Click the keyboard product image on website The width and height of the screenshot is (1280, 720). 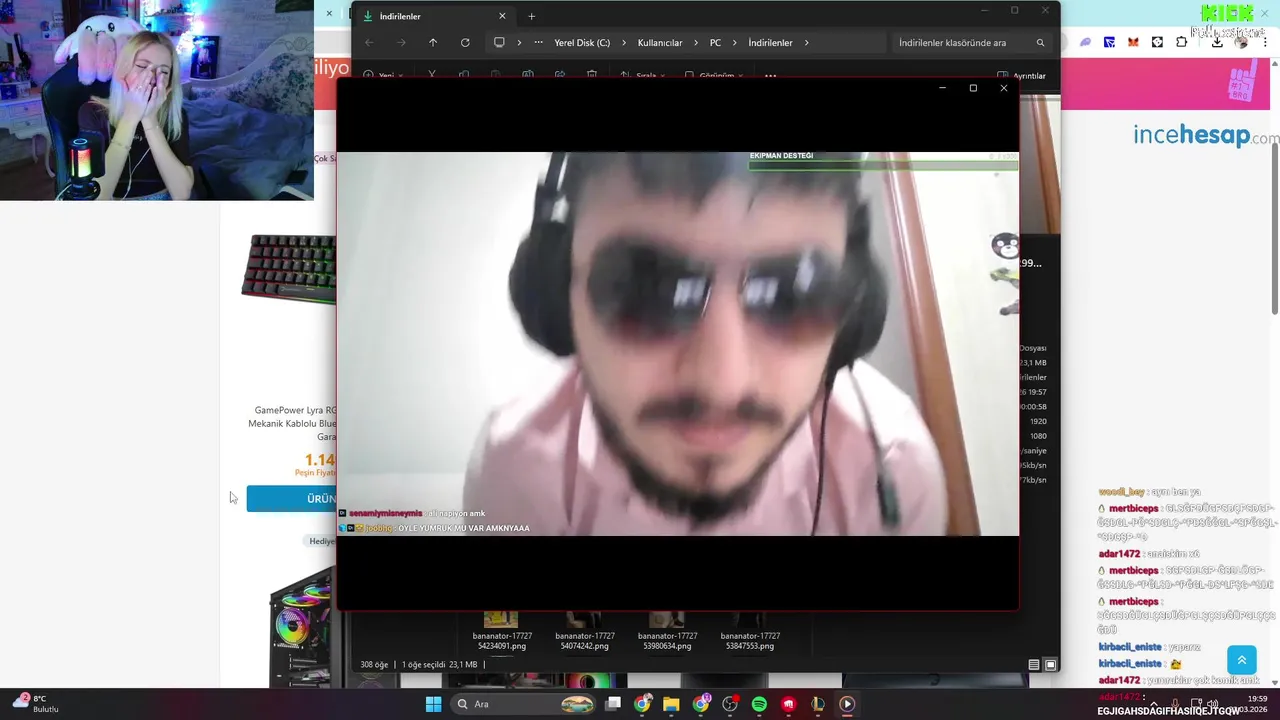(x=289, y=268)
